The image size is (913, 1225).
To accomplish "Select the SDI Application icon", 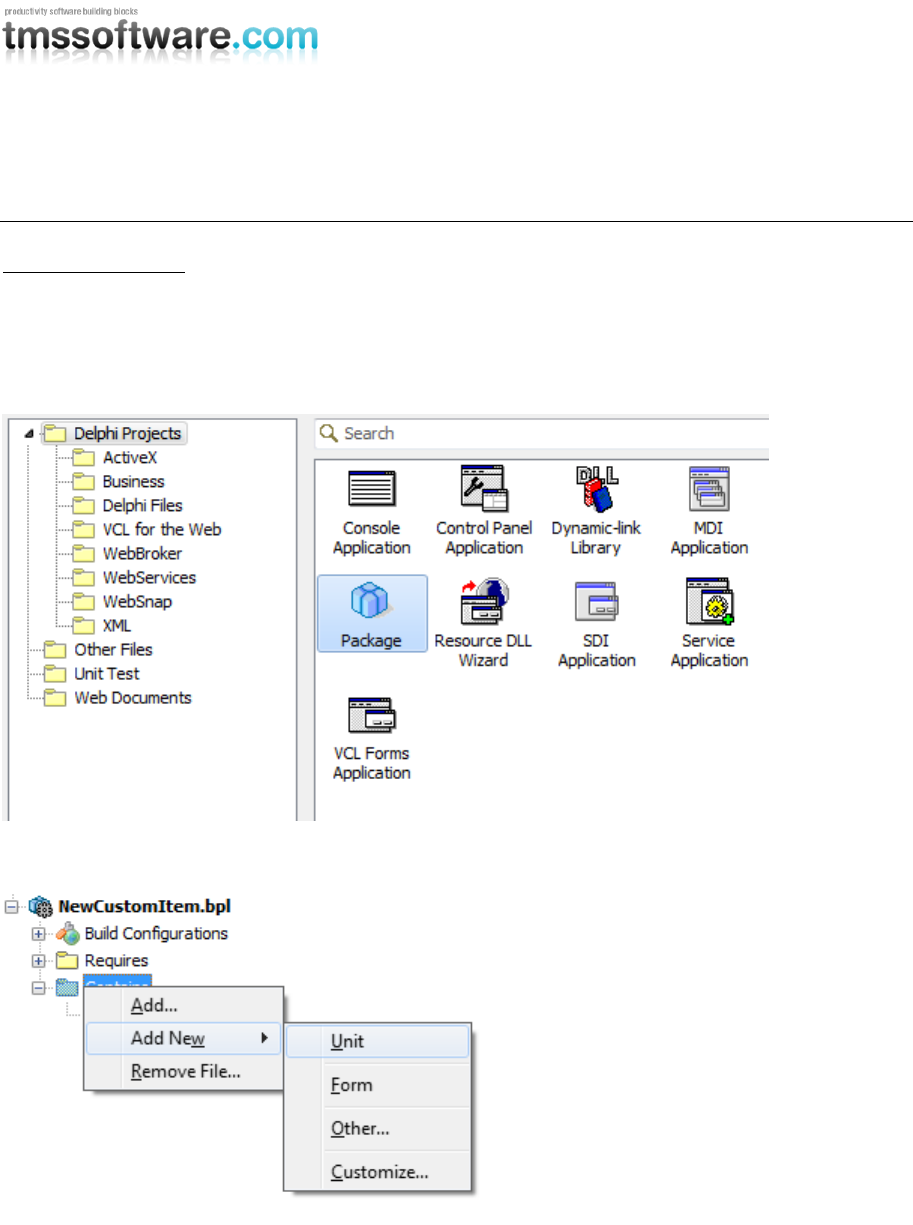I will point(596,601).
